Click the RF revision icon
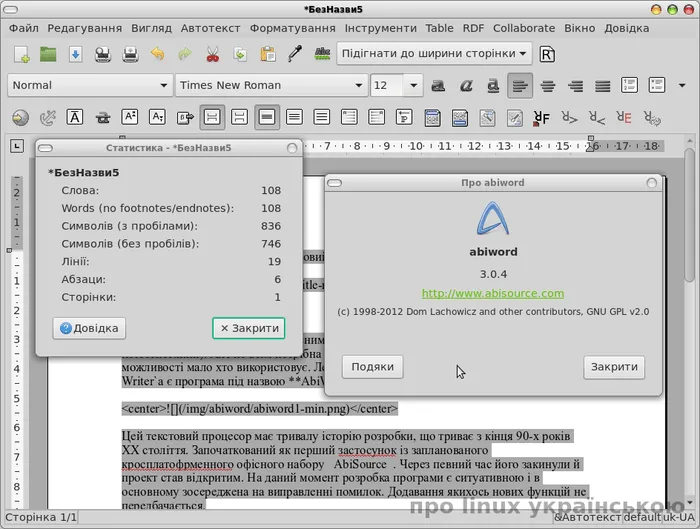Image resolution: width=700 pixels, height=529 pixels. [x=542, y=118]
